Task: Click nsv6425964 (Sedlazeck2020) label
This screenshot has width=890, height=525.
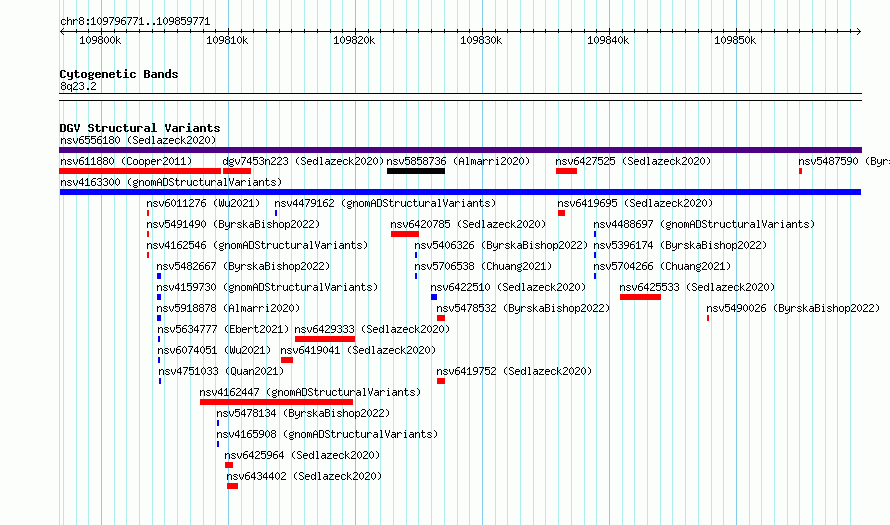Action: (x=302, y=455)
